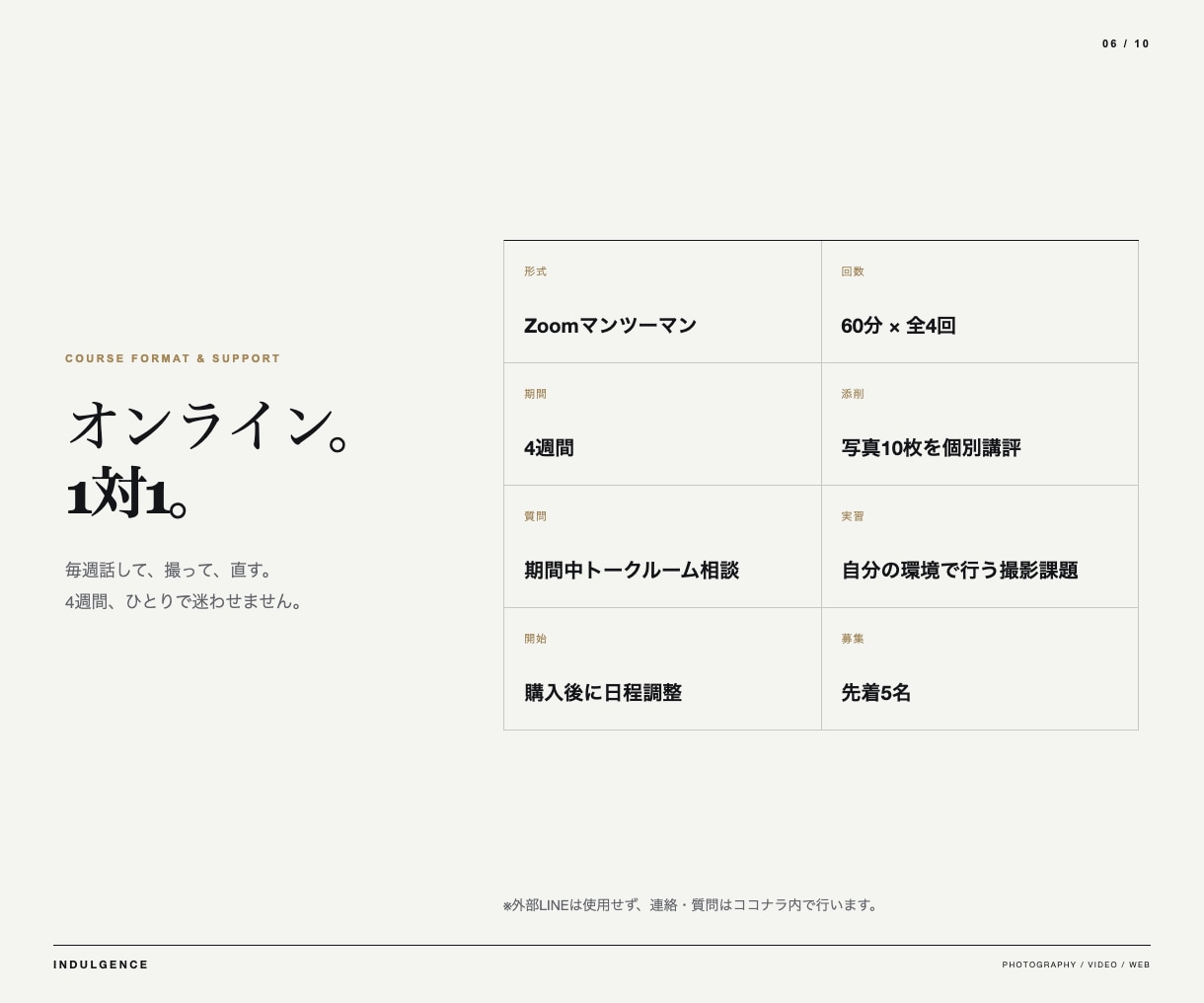Image resolution: width=1204 pixels, height=1003 pixels.
Task: Click the value 自分の環境で行う撮影課題
Action: pos(959,571)
